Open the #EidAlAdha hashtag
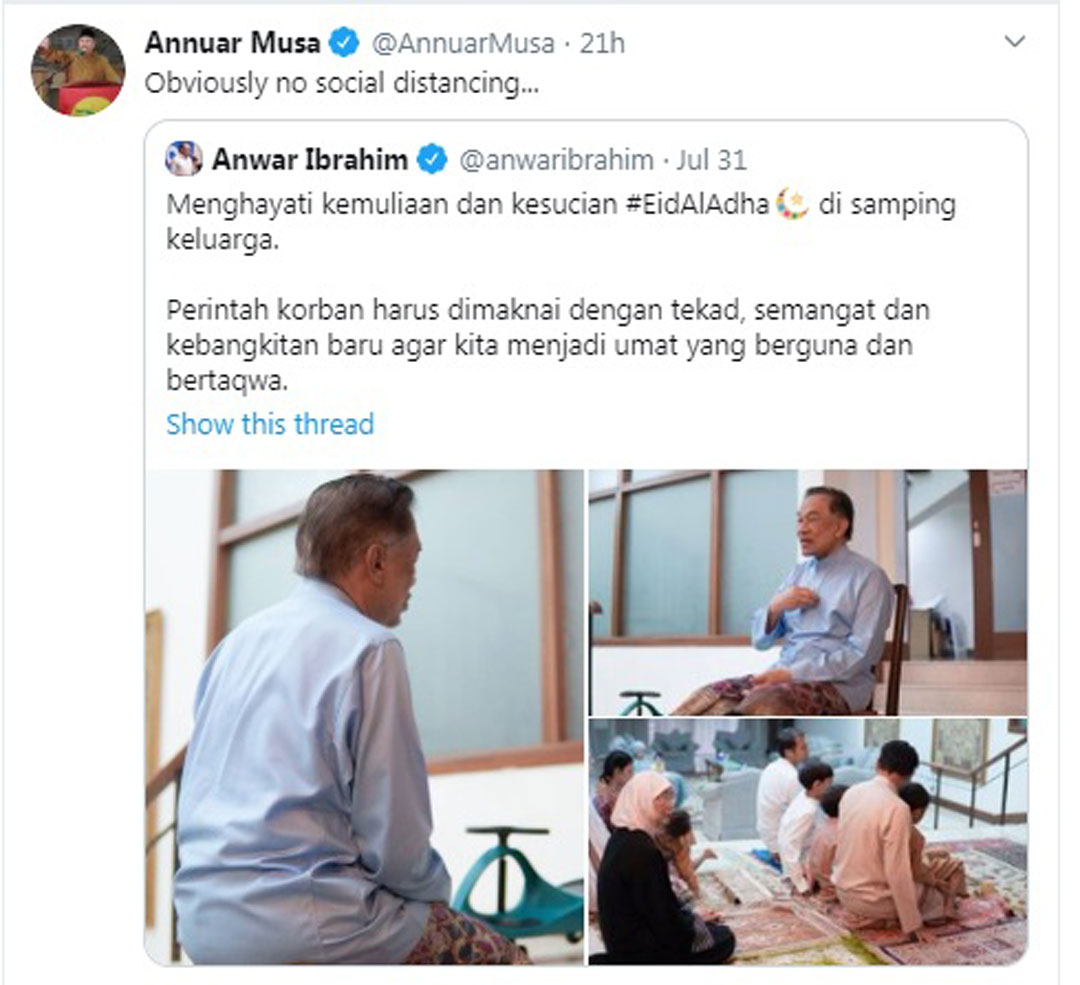The width and height of the screenshot is (1080, 985). [698, 205]
